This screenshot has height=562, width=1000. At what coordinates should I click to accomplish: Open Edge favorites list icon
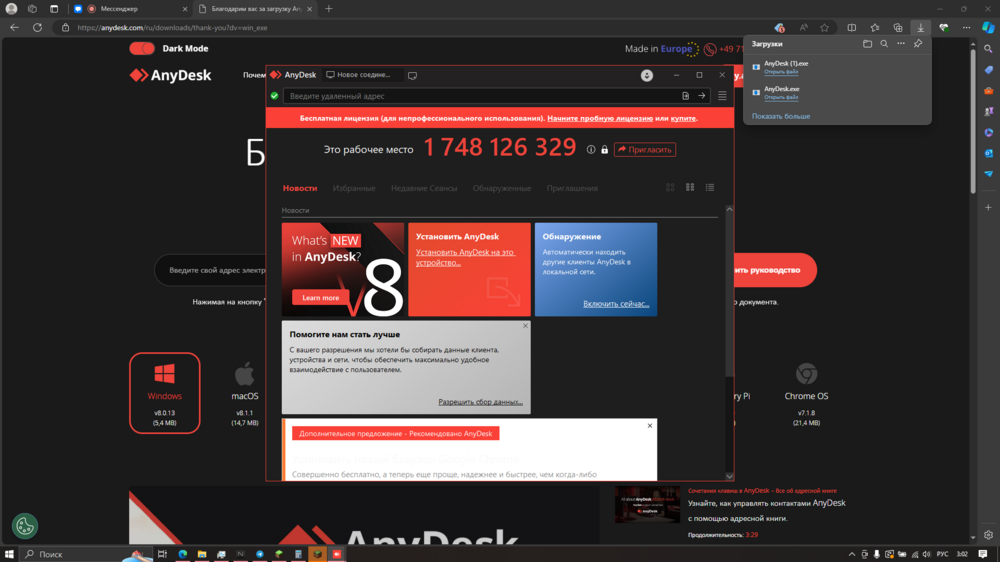coord(874,27)
